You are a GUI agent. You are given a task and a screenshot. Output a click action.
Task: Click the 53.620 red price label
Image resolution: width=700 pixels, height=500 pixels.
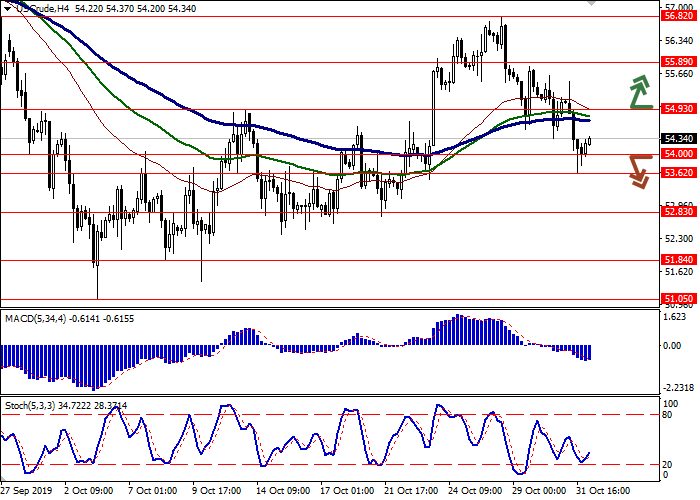pos(677,173)
